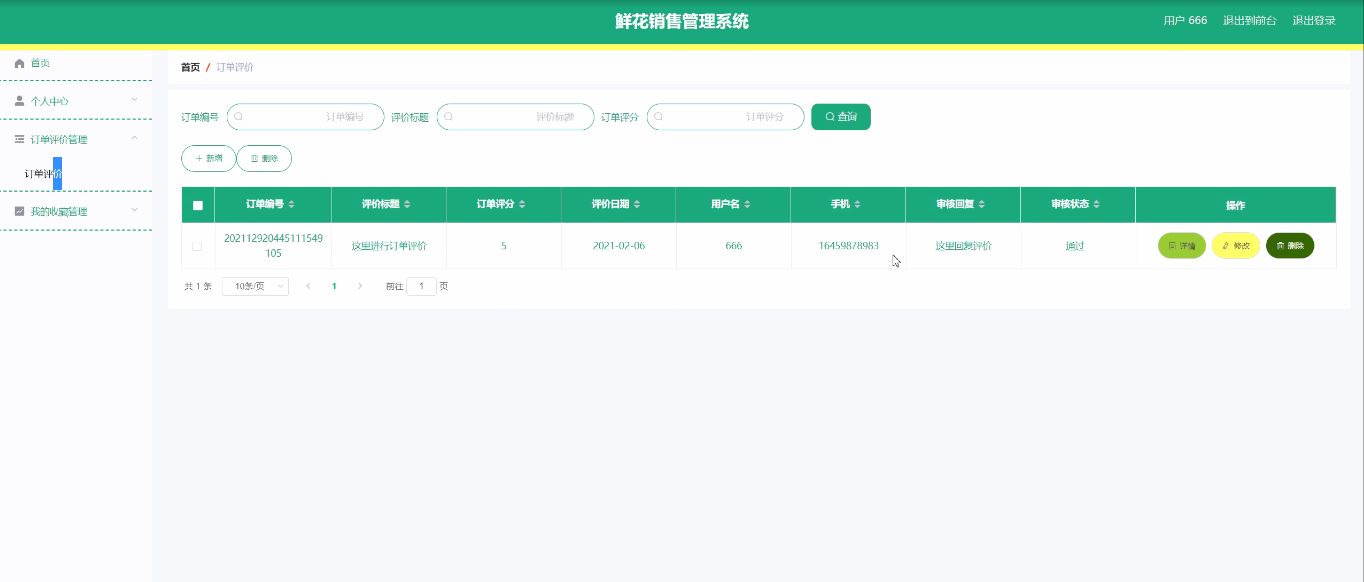
Task: Click the search icon in 订单评分 field
Action: click(658, 117)
